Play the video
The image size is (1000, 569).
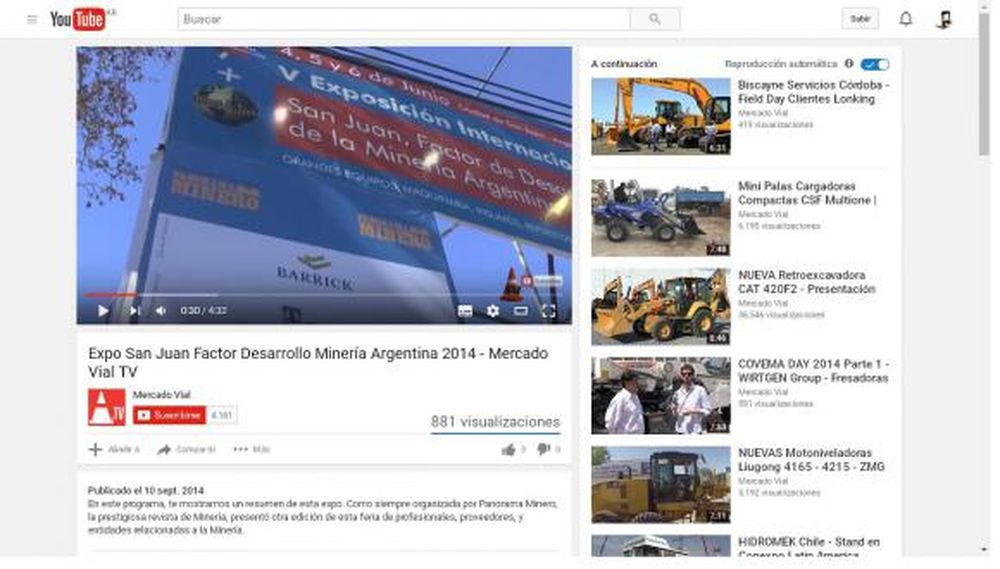pyautogui.click(x=103, y=311)
